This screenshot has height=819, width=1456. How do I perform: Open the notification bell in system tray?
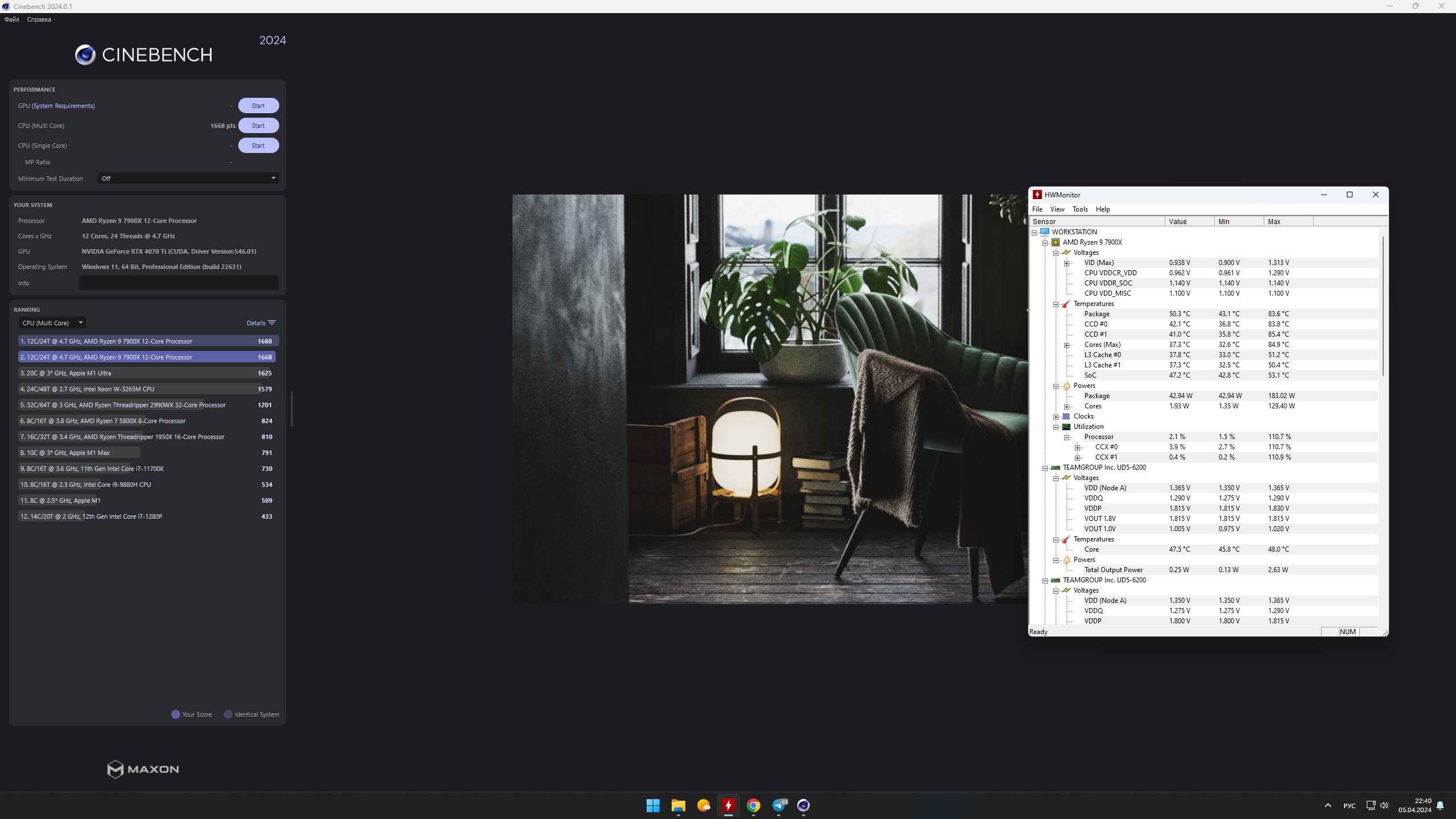click(1440, 805)
